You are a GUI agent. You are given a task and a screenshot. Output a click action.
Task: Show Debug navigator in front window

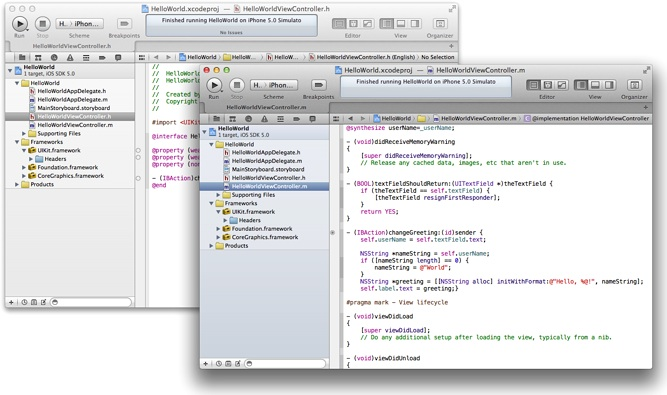[280, 119]
